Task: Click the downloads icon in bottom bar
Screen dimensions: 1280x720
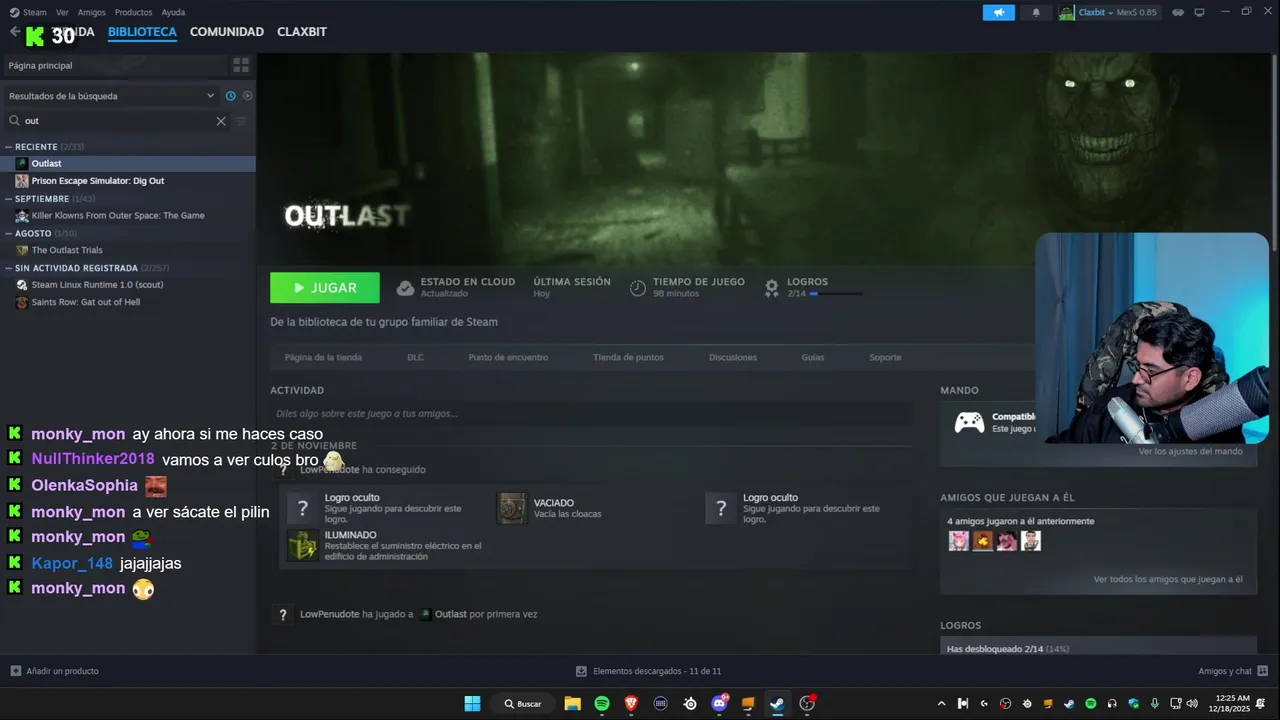Action: point(581,671)
